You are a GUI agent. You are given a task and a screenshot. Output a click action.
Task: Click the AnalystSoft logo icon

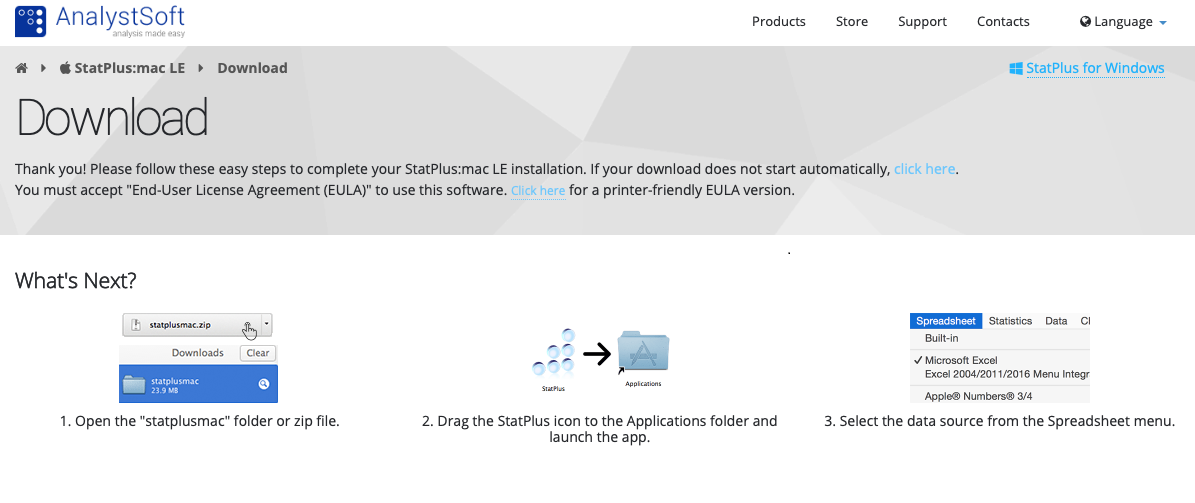(x=30, y=21)
